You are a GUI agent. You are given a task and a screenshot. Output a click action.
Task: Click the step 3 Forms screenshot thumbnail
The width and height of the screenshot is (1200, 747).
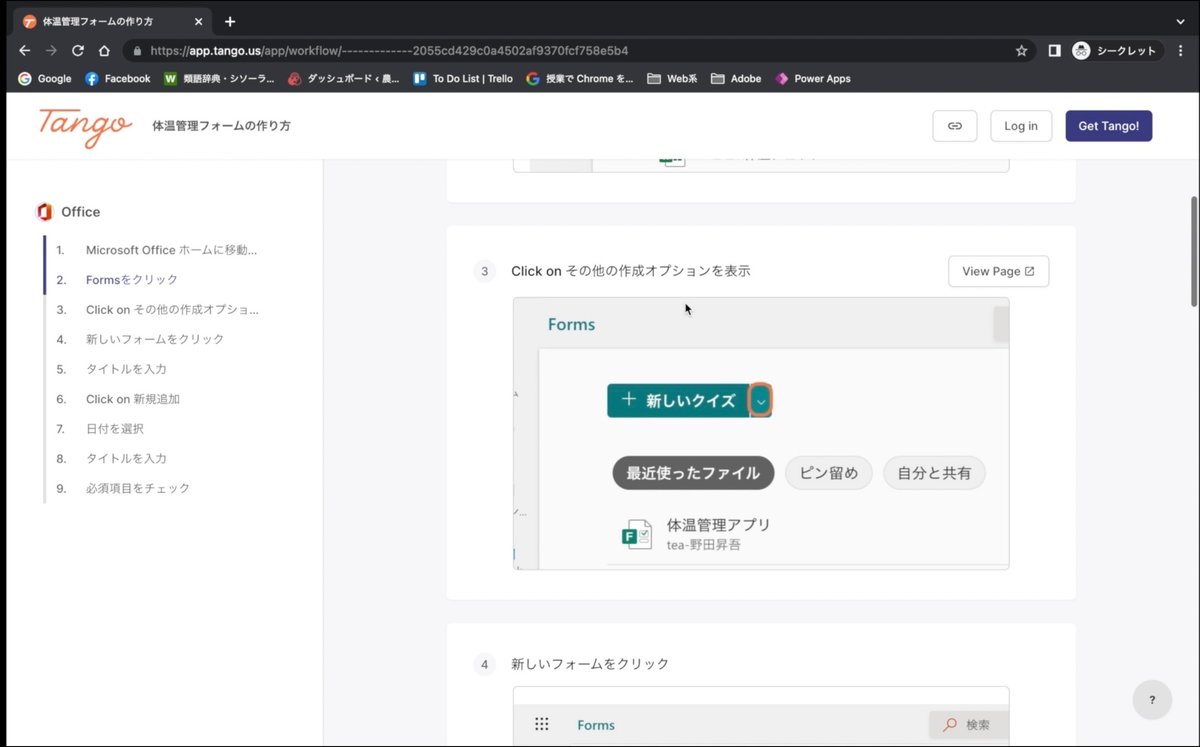tap(761, 433)
